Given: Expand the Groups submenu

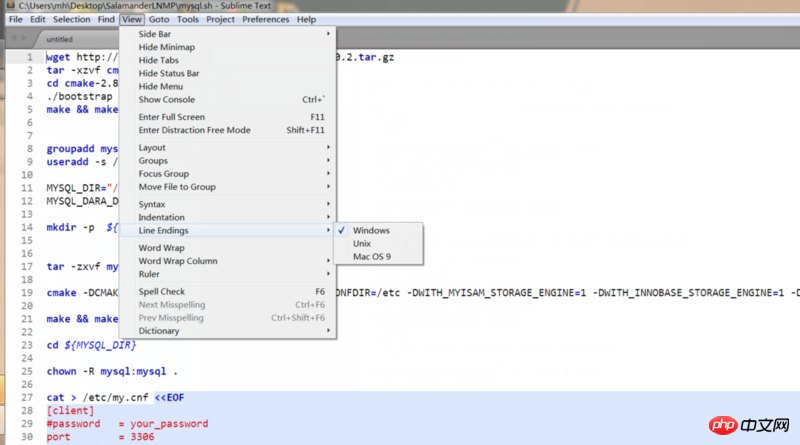Looking at the screenshot, I should (228, 161).
